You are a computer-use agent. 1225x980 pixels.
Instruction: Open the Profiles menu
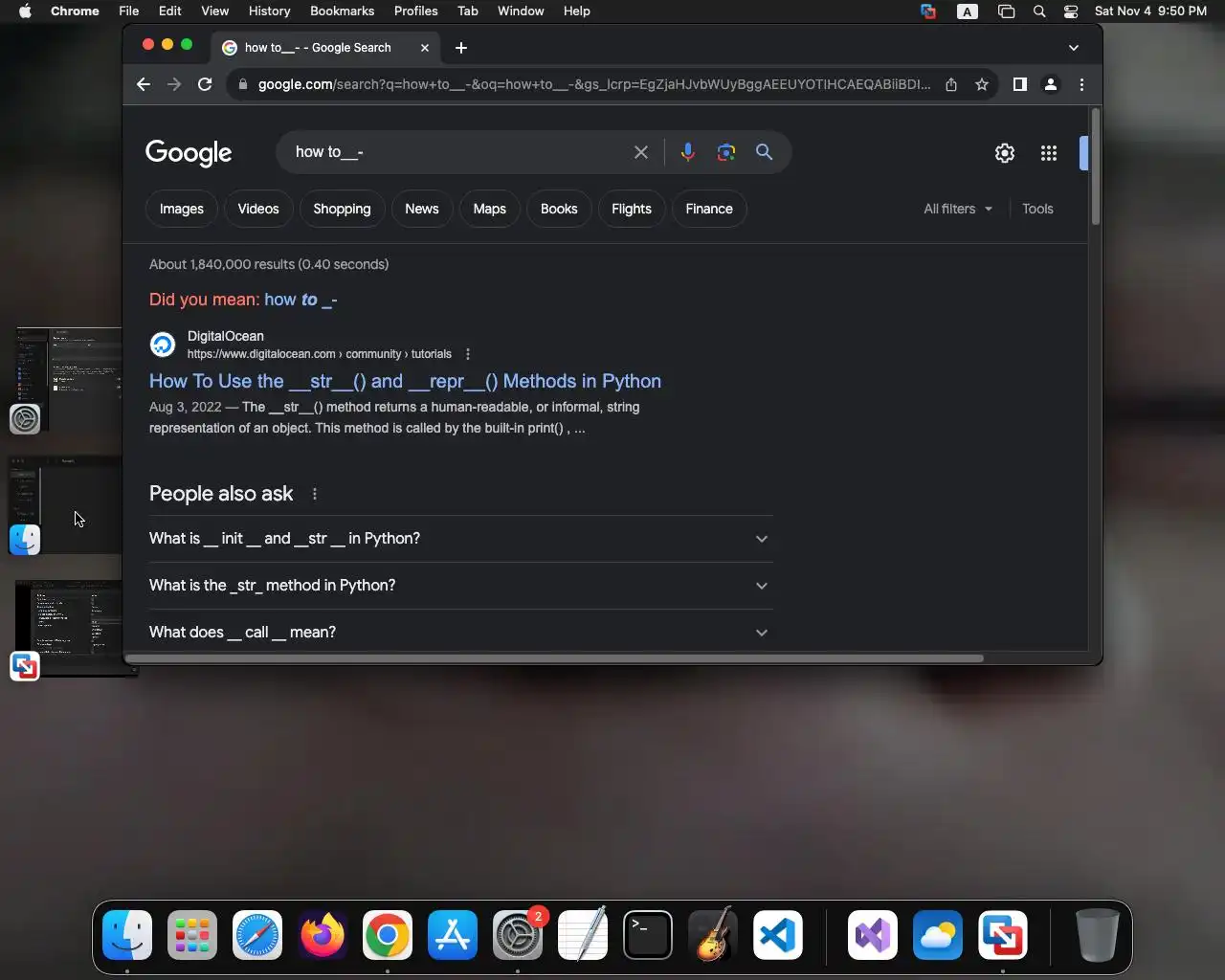tap(415, 11)
